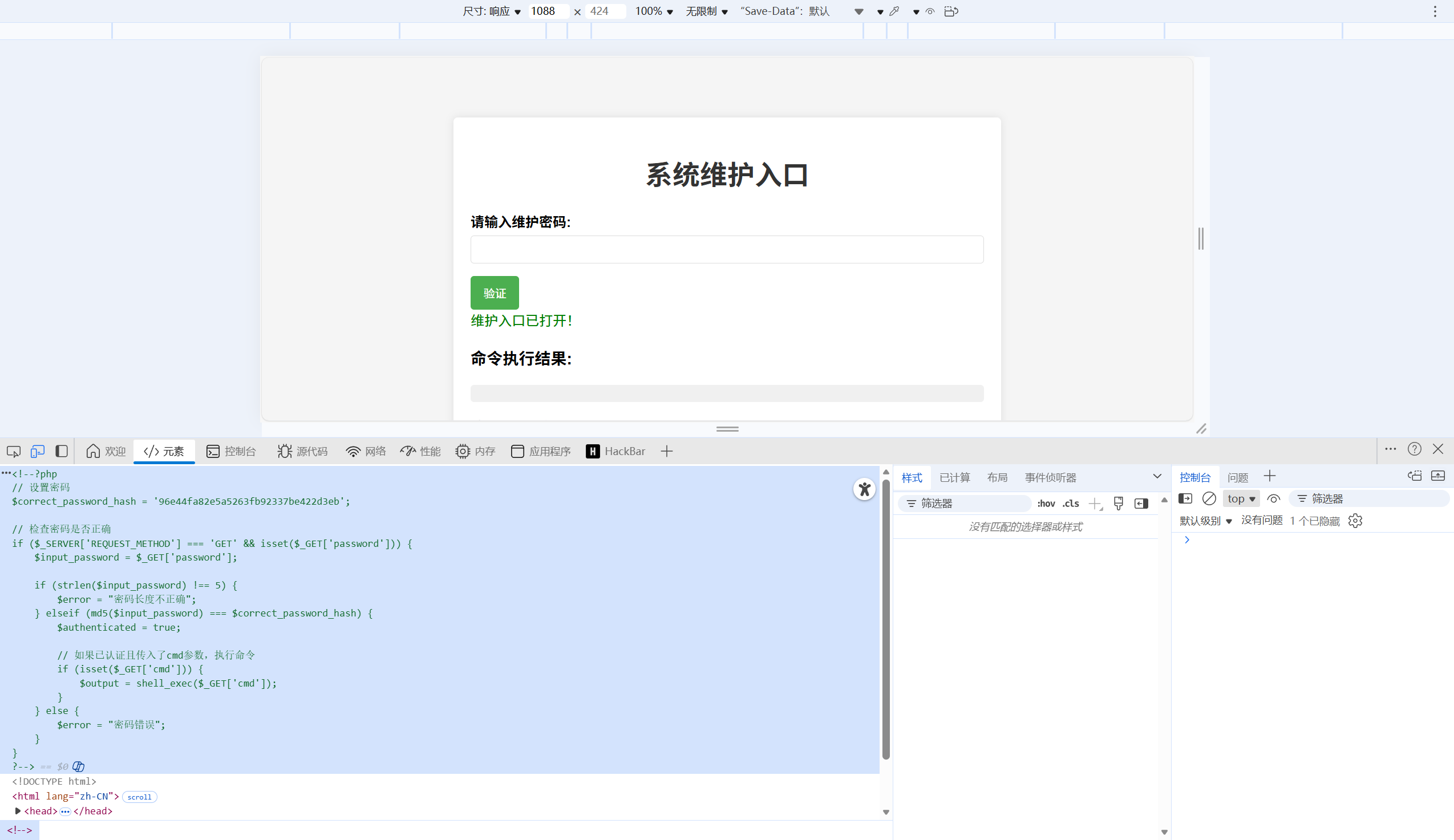Click the plus button to add more DevTools panels
1454x840 pixels.
[667, 451]
